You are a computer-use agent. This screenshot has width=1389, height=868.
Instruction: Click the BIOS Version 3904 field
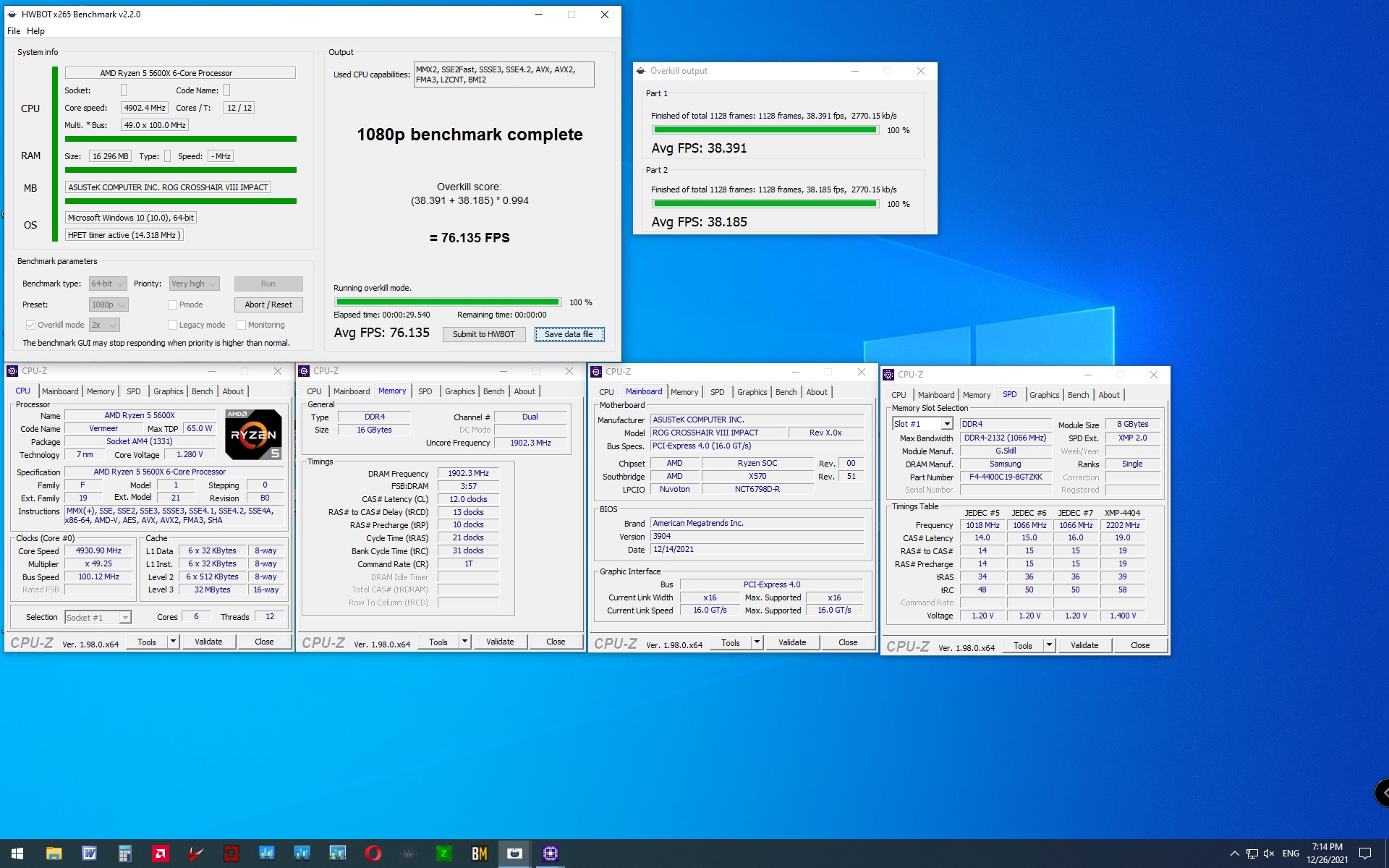(757, 537)
